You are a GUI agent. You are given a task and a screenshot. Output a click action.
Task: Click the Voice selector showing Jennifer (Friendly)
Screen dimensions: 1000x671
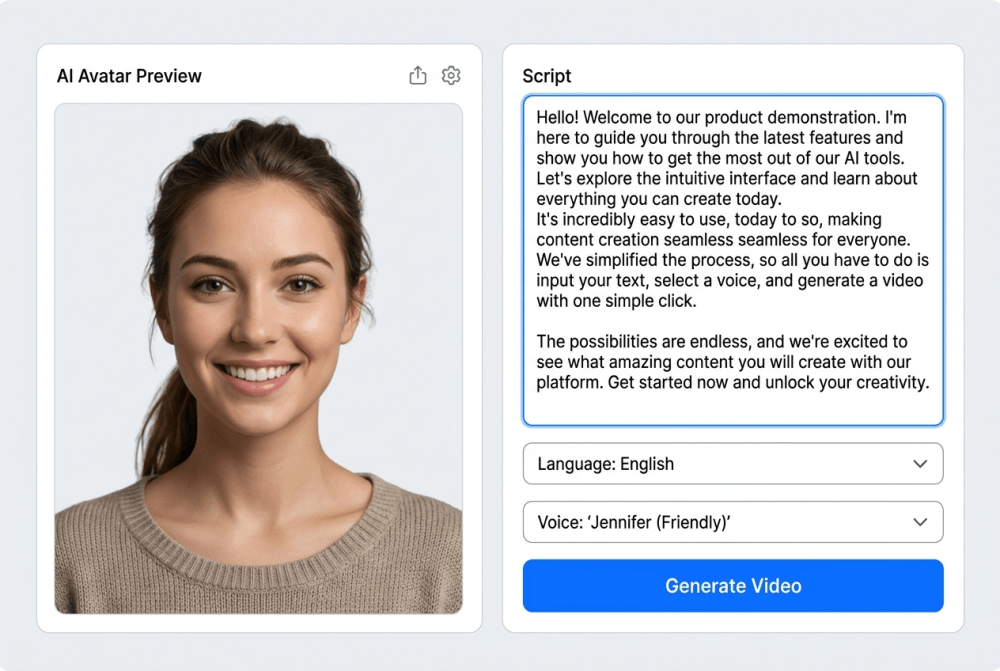[733, 522]
